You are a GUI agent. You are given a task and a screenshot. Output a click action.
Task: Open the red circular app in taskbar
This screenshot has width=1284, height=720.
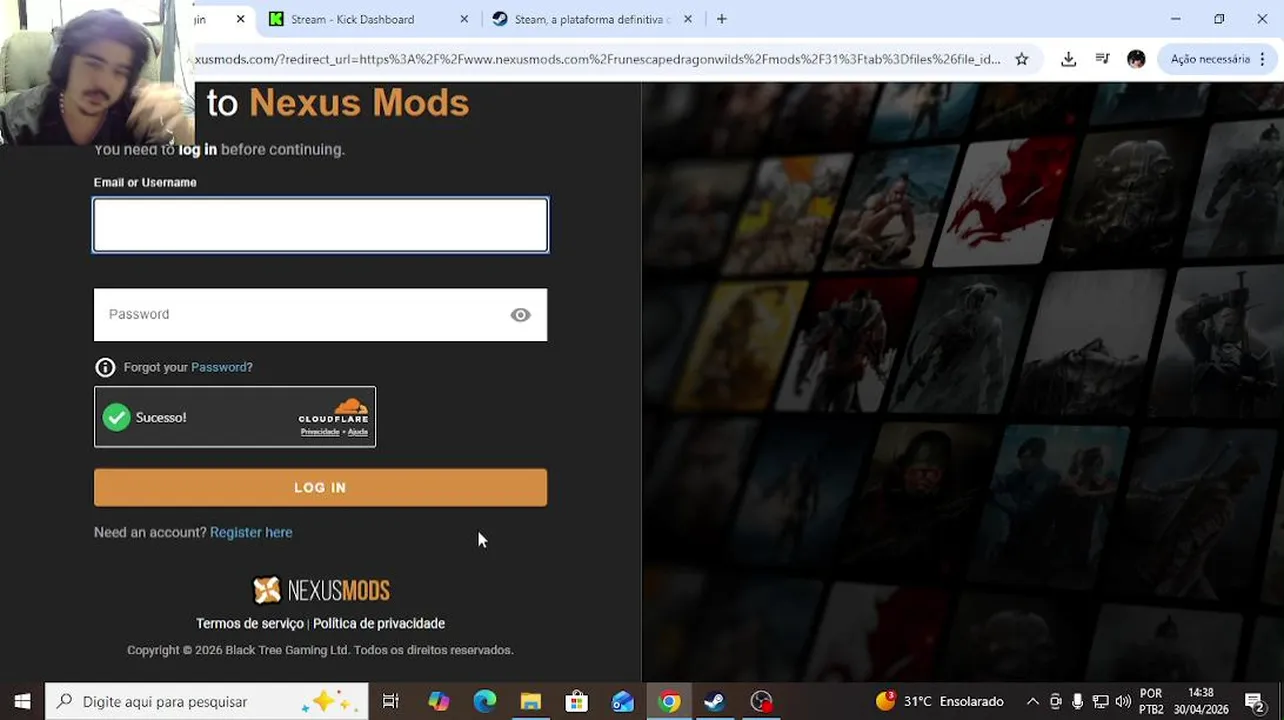pos(762,702)
